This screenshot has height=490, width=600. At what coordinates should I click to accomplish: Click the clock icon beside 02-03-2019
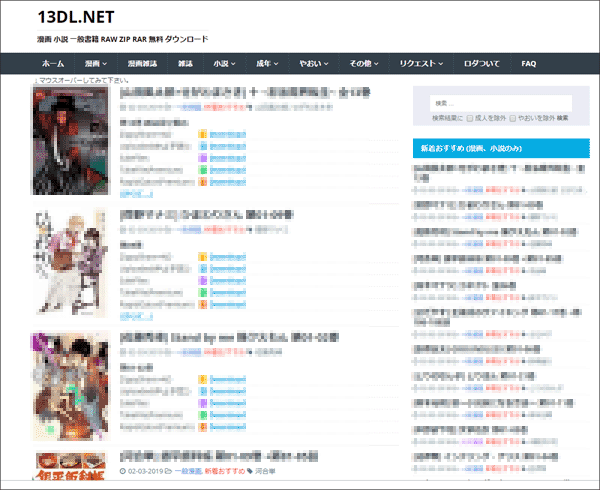(123, 471)
